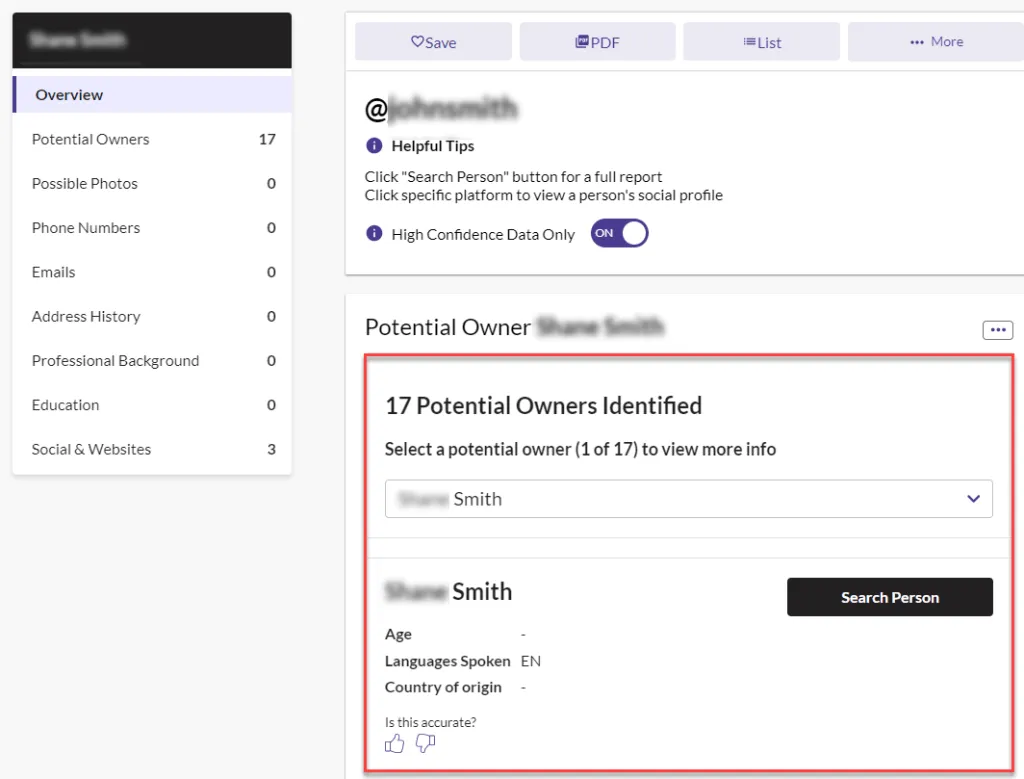
Task: Give a thumbs up on accuracy
Action: (394, 743)
